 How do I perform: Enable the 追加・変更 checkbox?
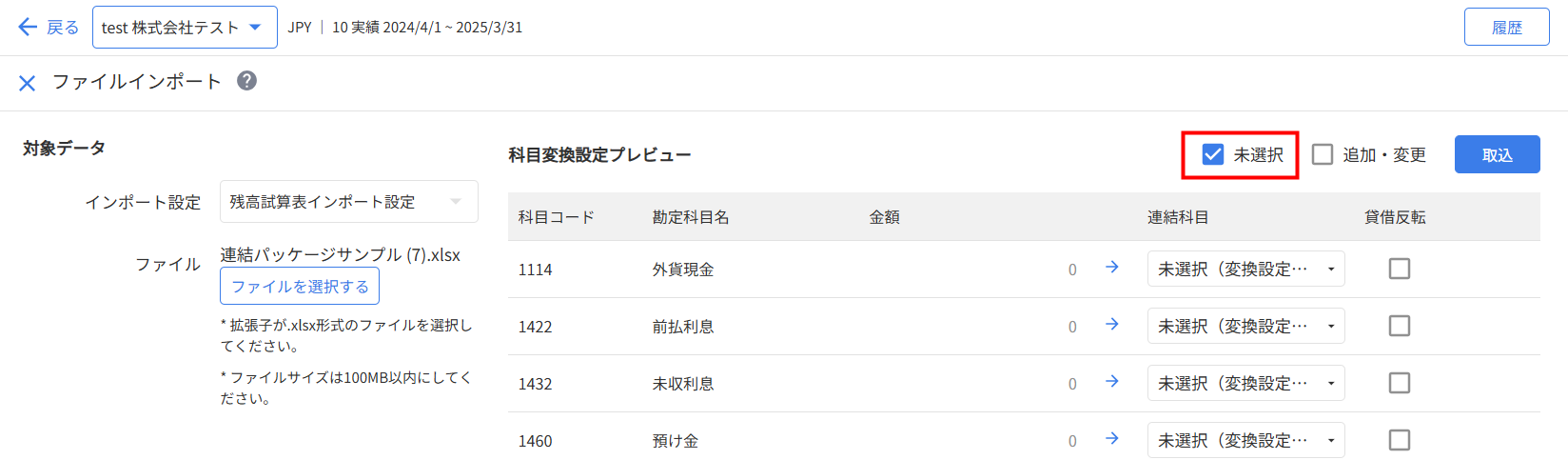point(1323,154)
